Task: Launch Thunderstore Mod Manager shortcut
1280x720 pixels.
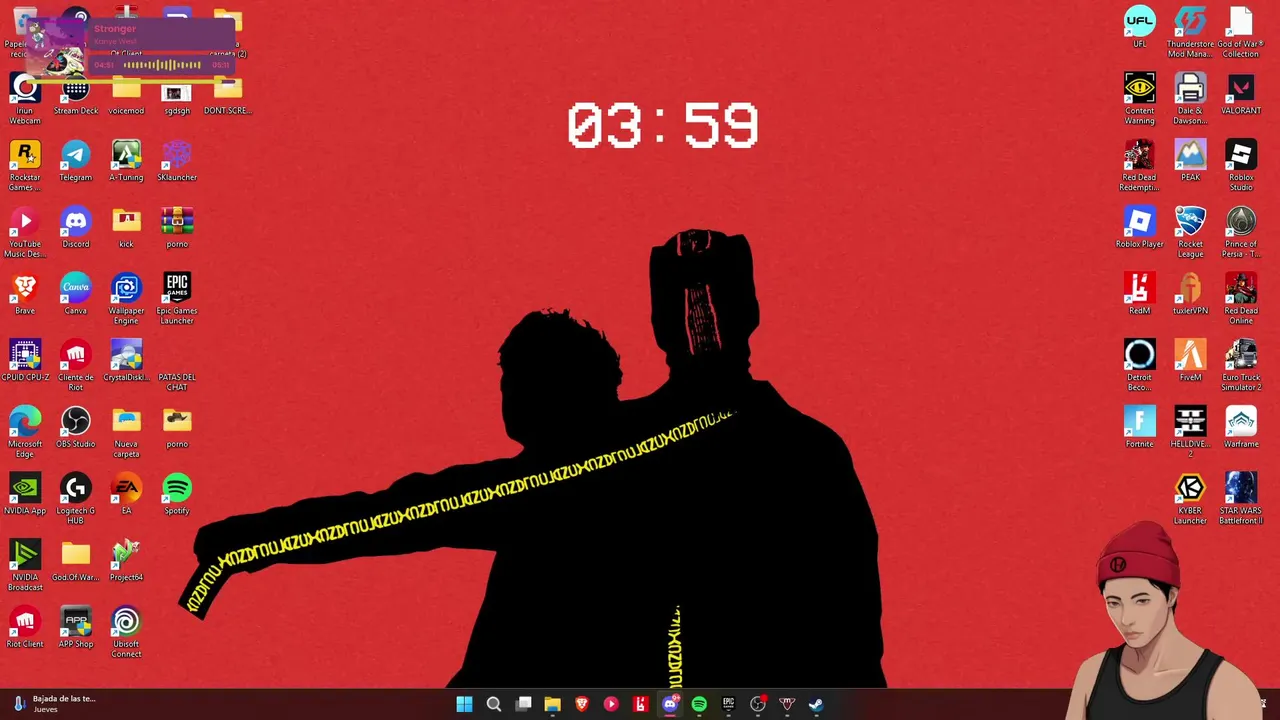Action: click(1190, 32)
